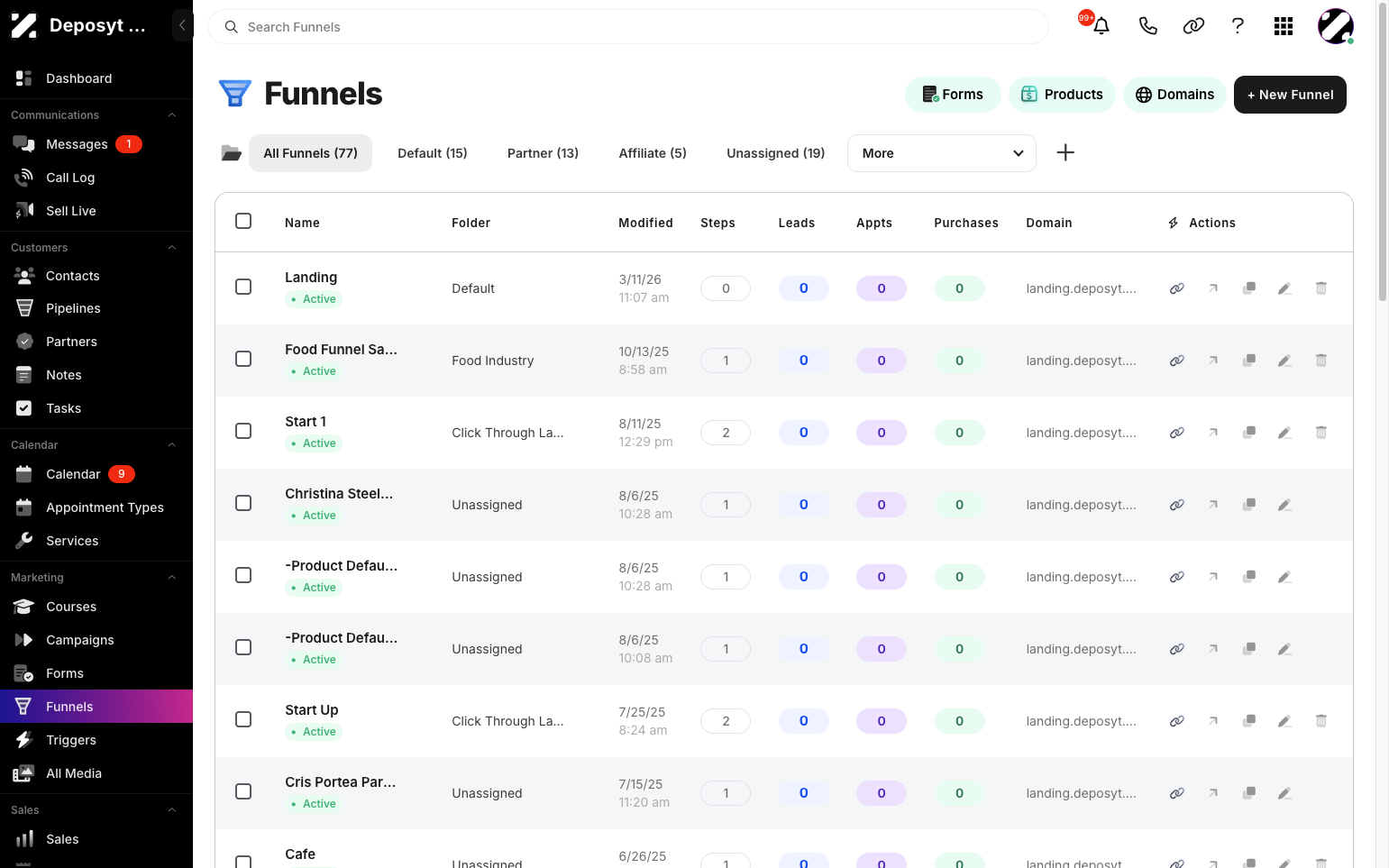Screen dimensions: 1389x868
Task: Check the Start 1 row checkbox
Action: [243, 431]
